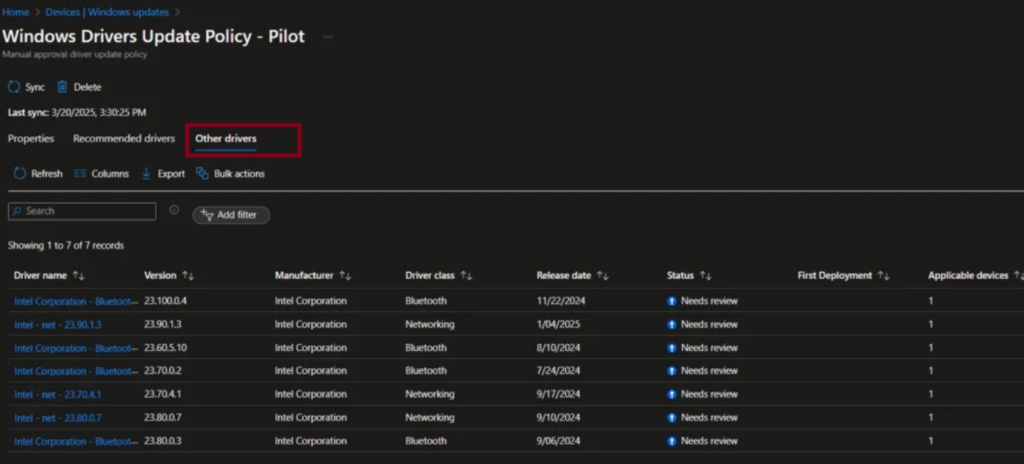The height and width of the screenshot is (464, 1024).
Task: Open the Intel - net - 23.90.1.3 driver
Action: point(58,325)
